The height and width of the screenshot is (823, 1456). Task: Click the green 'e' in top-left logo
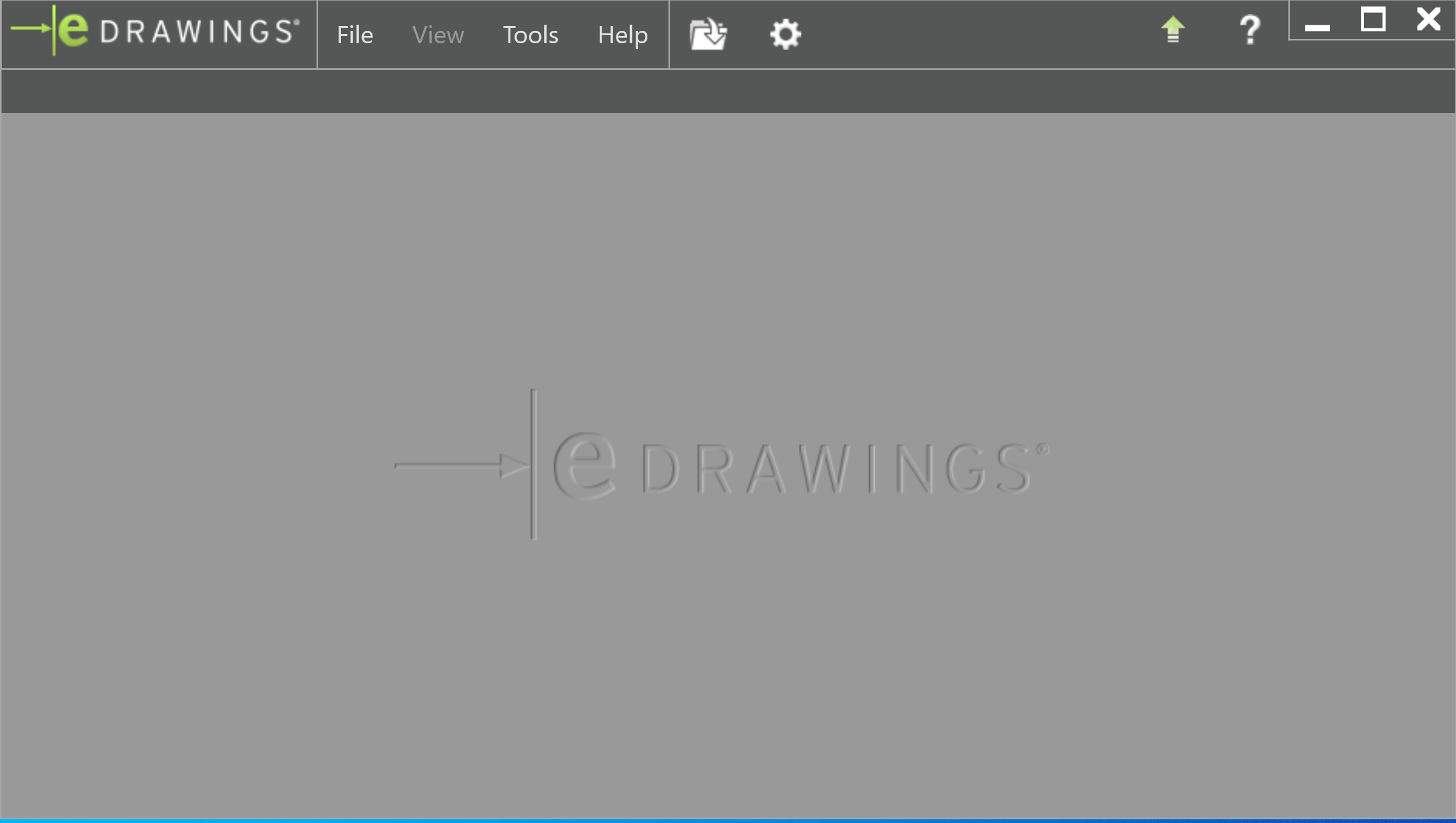pyautogui.click(x=74, y=30)
